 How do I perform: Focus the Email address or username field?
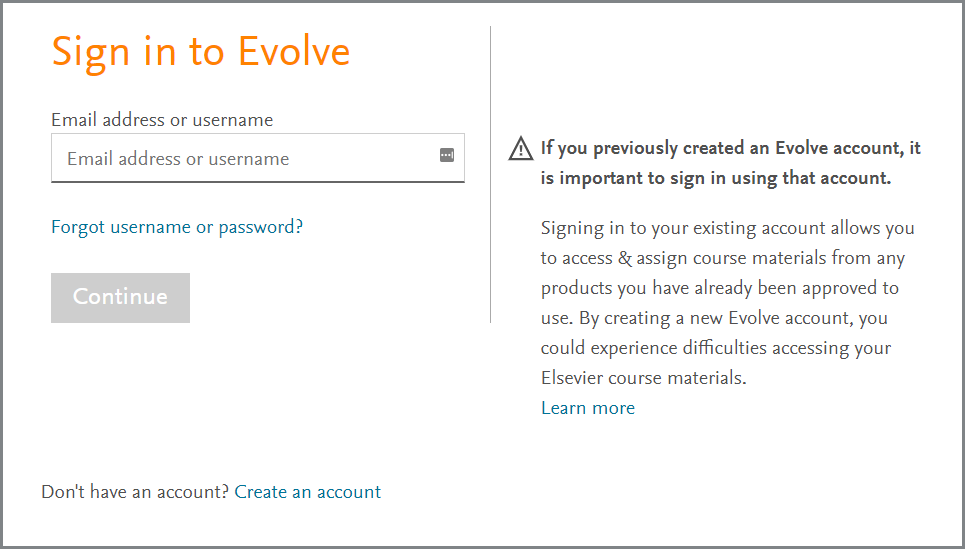tap(258, 158)
